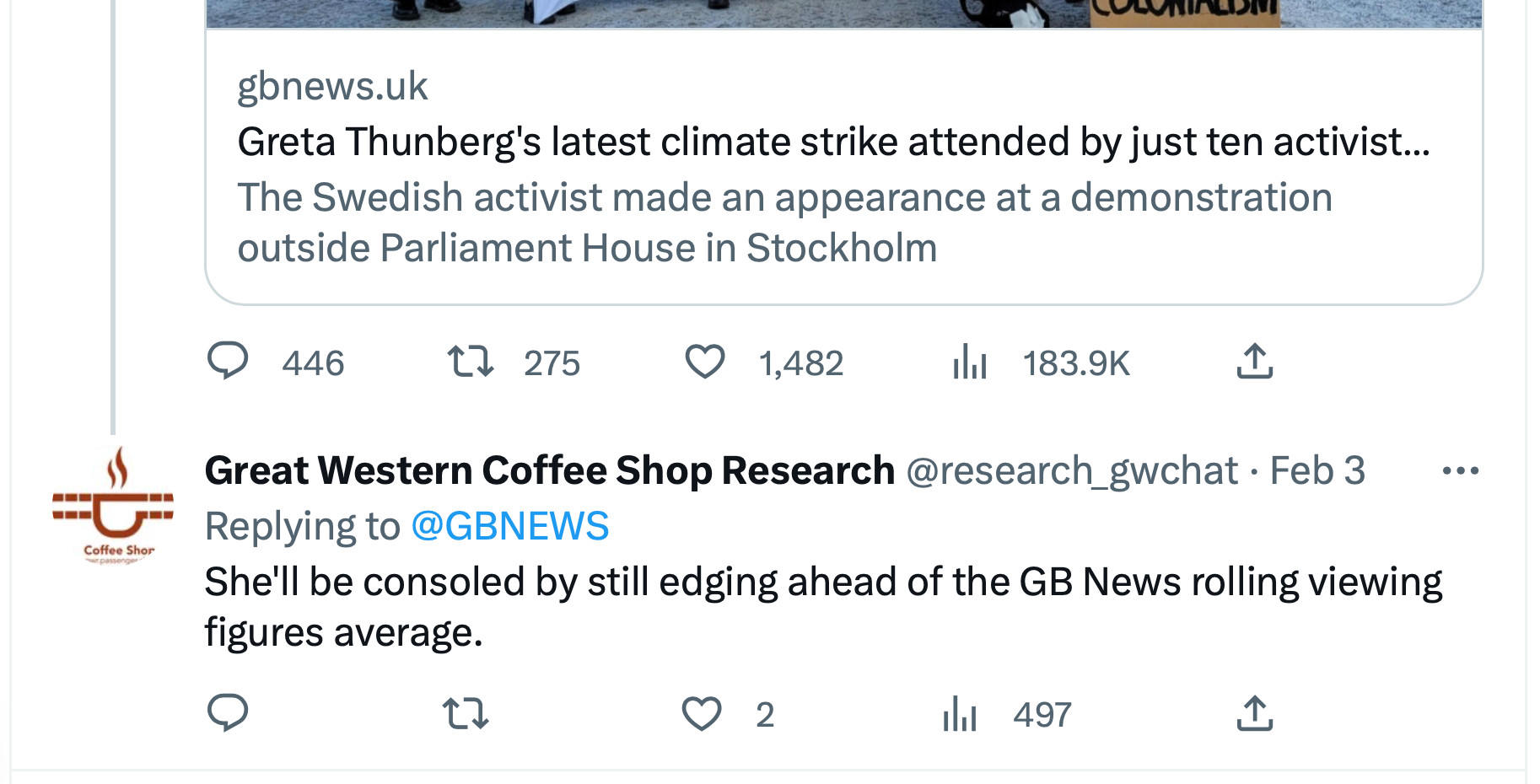Viewport: 1540px width, 784px height.
Task: Like the reply with 2 likes
Action: (702, 713)
